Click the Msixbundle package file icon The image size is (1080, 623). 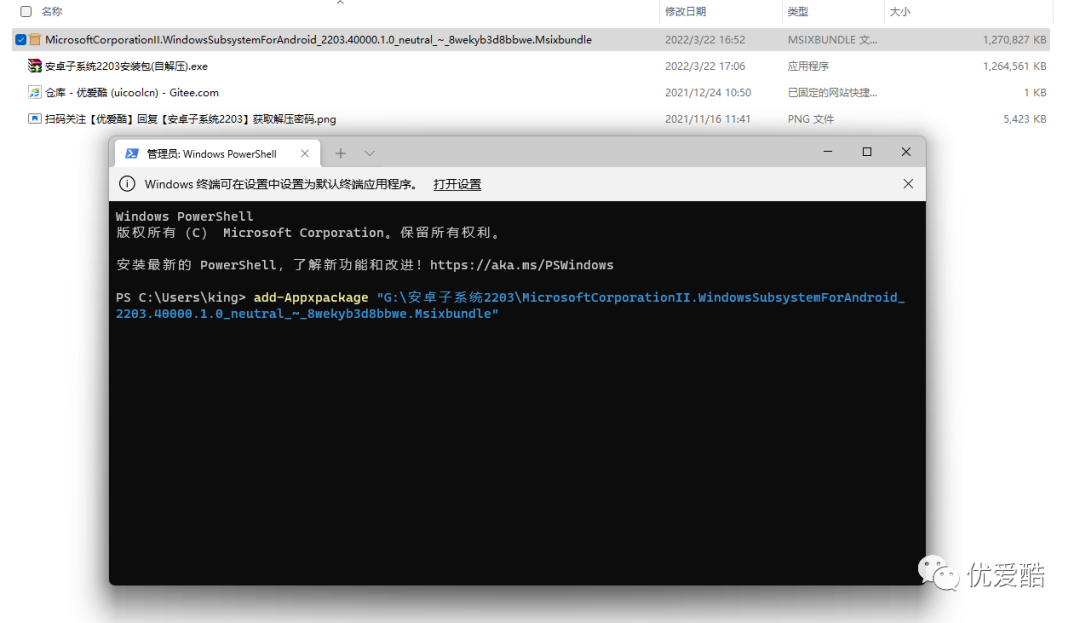point(35,40)
